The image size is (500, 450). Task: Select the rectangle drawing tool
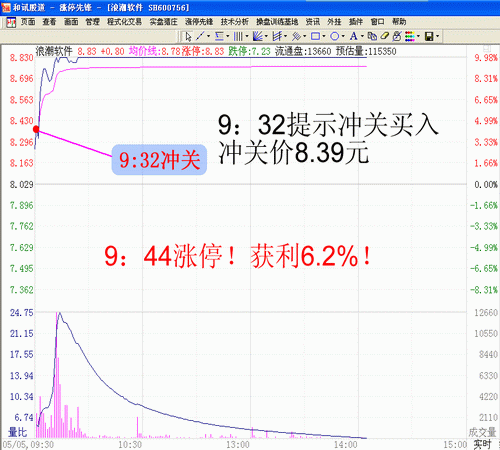(315, 36)
